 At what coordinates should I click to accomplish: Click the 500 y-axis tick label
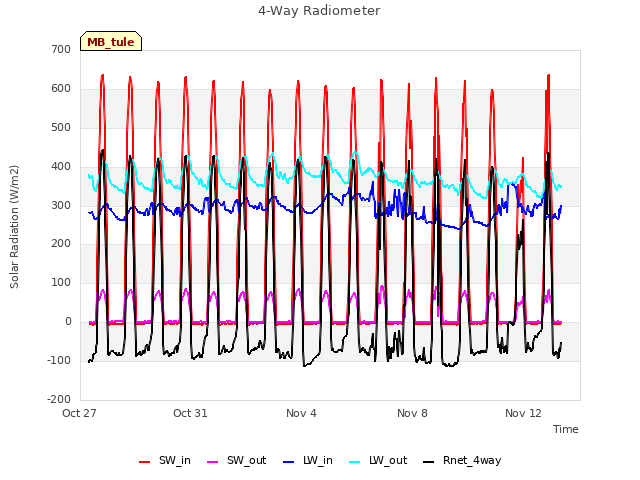tap(61, 127)
